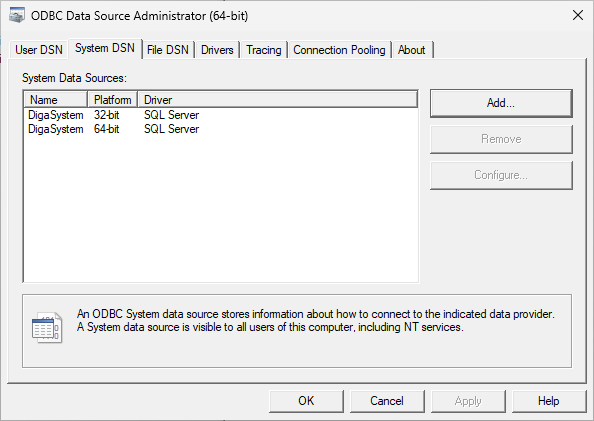Select the 32-bit DigaSystem data source
The width and height of the screenshot is (594, 421).
coord(114,115)
